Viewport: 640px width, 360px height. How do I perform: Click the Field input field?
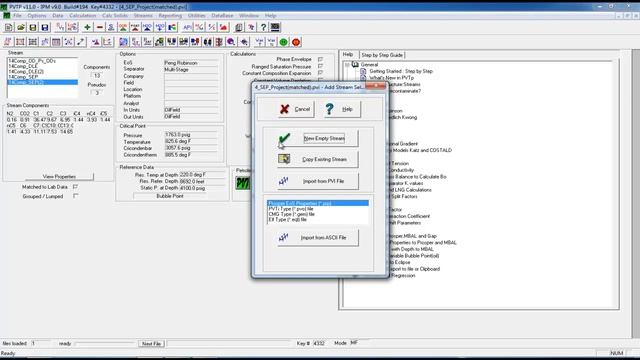[x=191, y=83]
